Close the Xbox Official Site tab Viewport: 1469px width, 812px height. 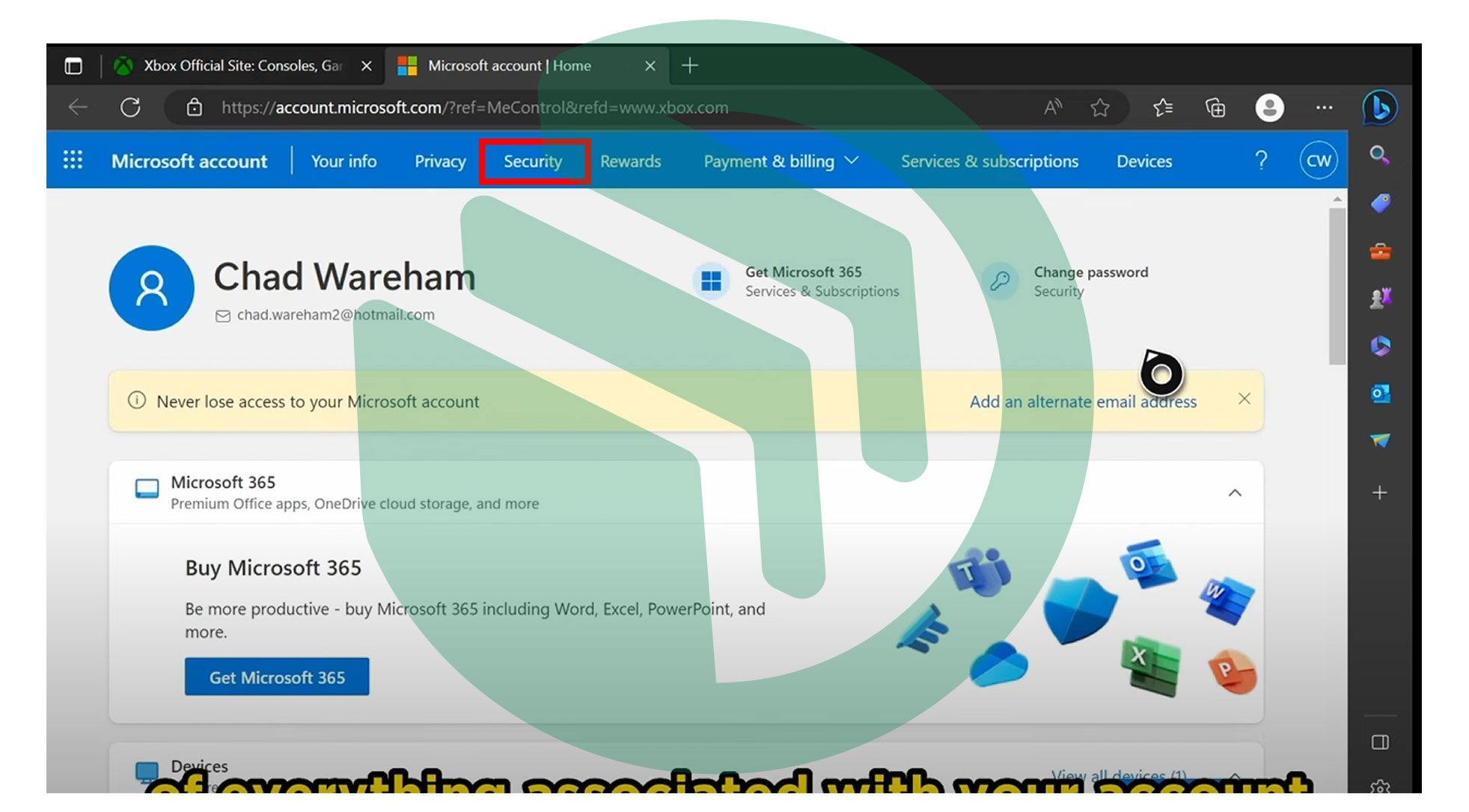click(366, 66)
